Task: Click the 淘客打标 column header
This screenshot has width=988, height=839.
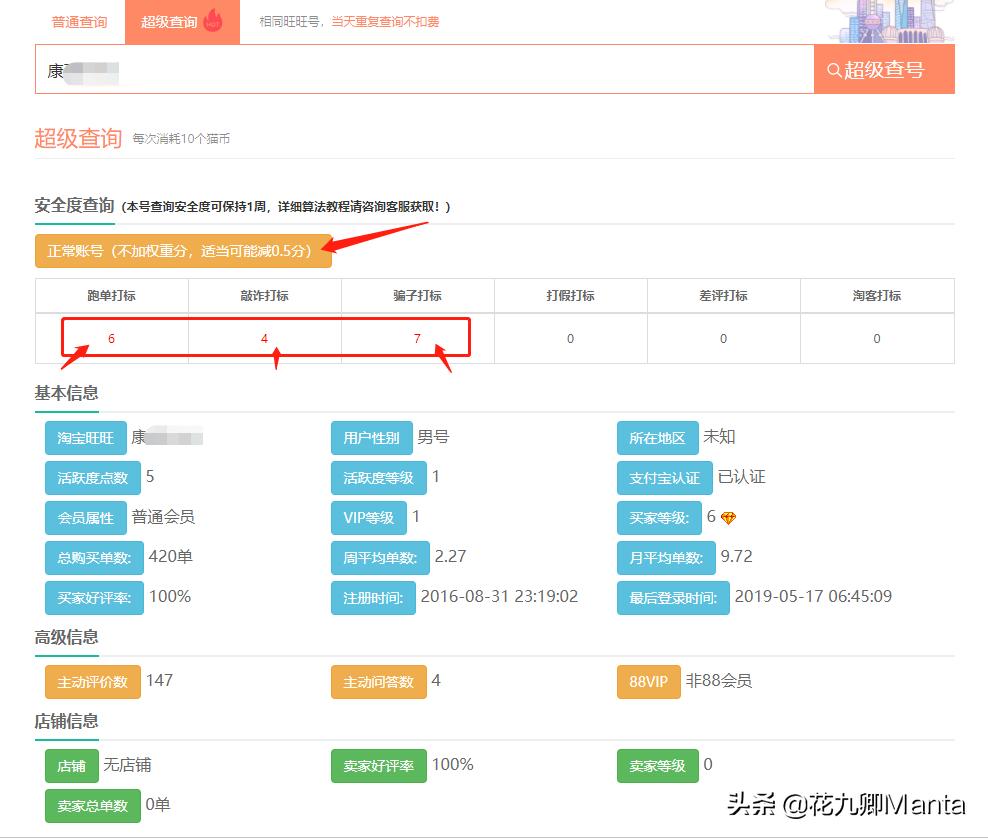Action: [876, 295]
